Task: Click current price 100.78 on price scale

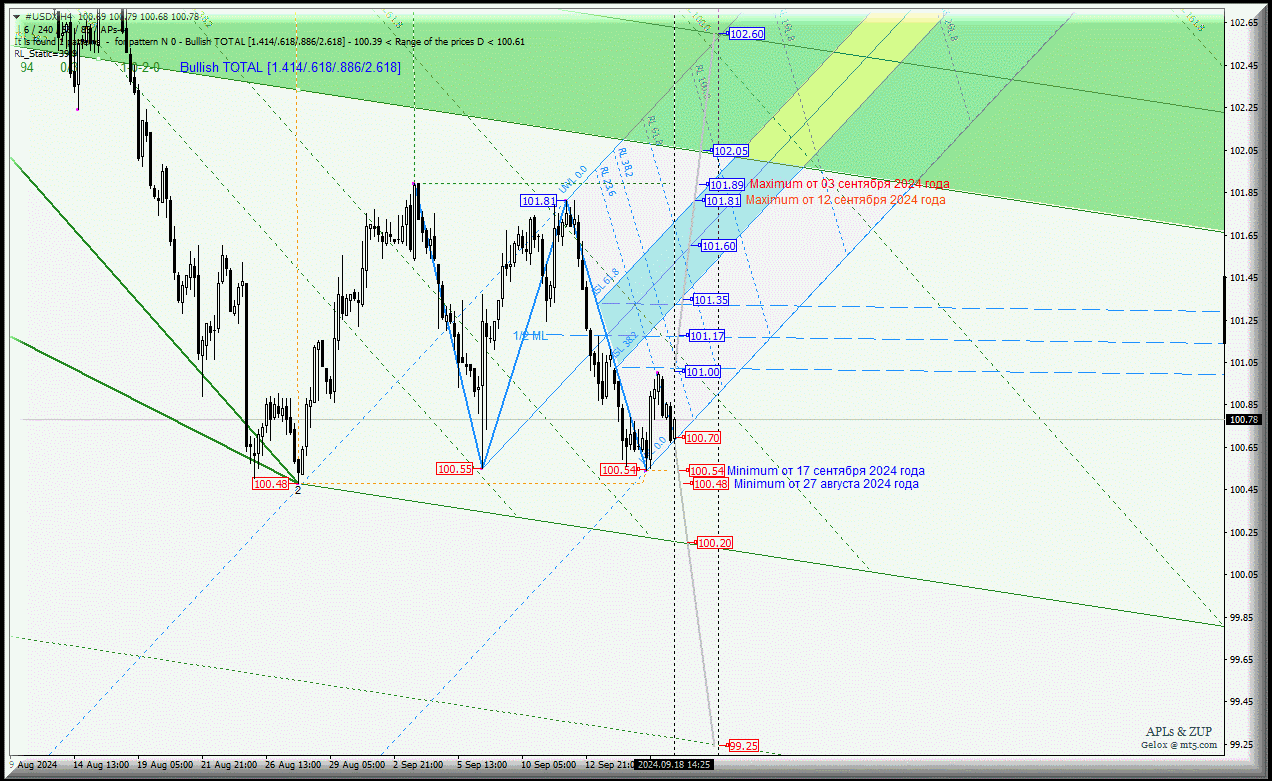Action: (1245, 420)
